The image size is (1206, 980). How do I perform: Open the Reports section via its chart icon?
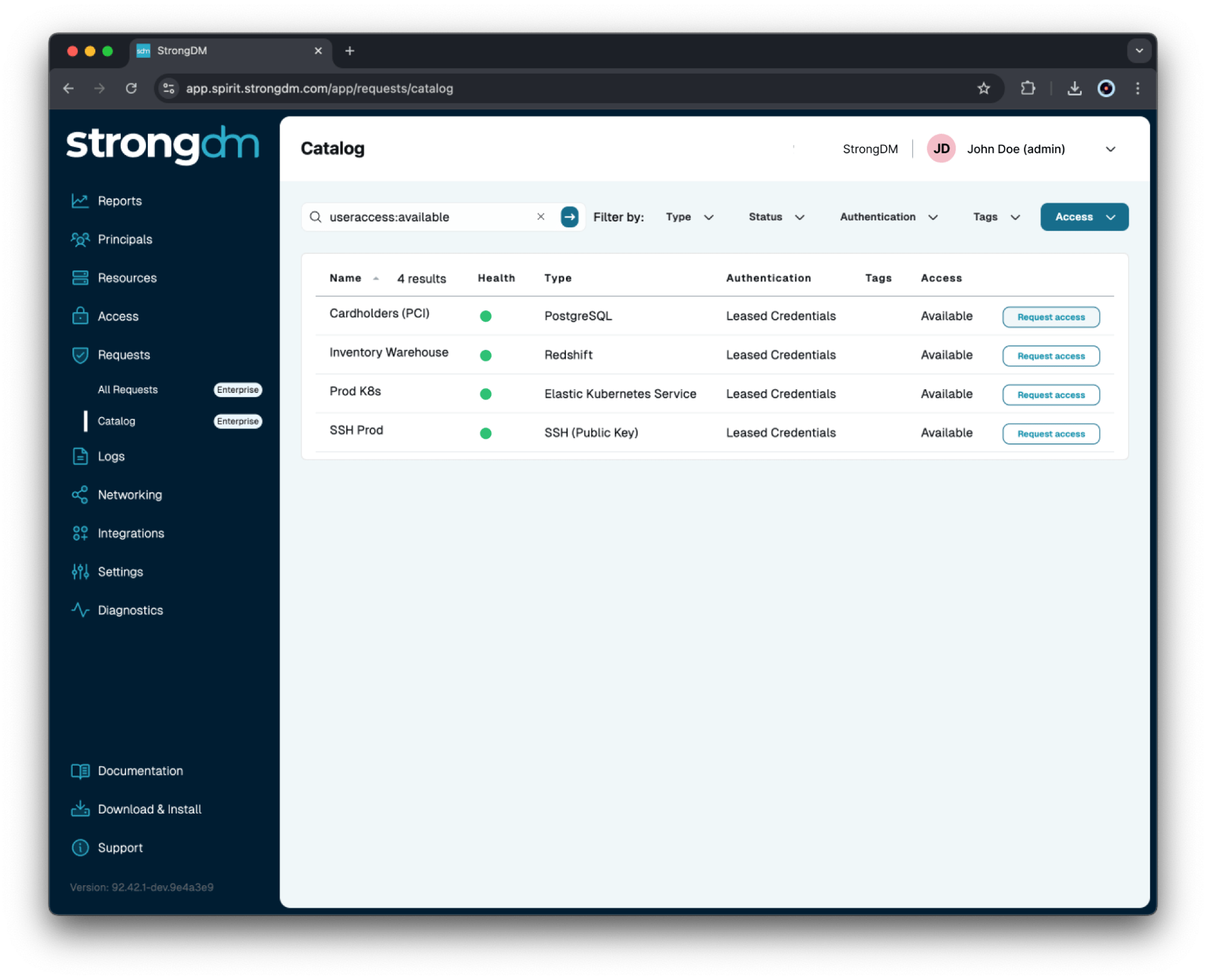pos(80,200)
